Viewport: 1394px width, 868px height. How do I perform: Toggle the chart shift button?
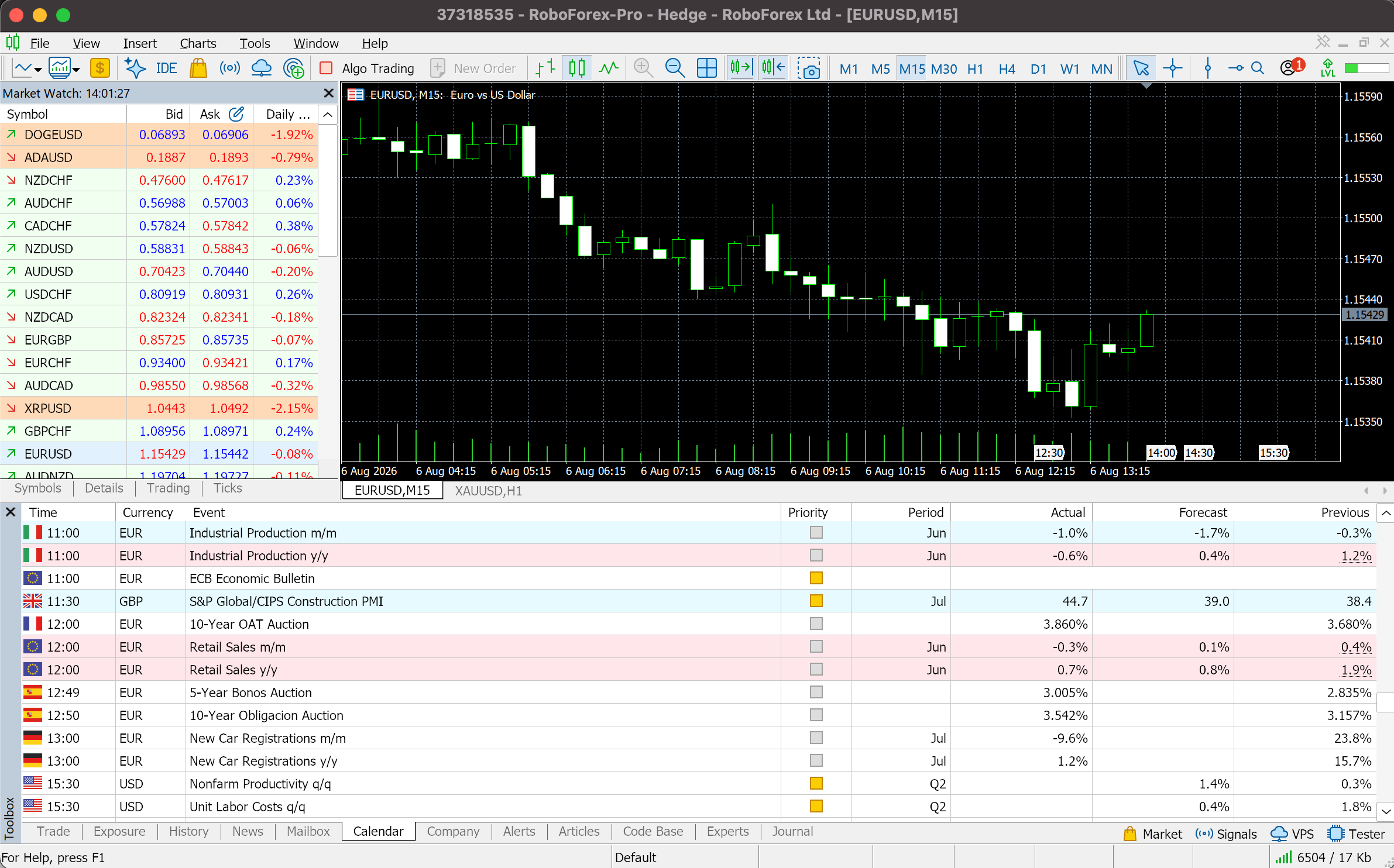773,68
